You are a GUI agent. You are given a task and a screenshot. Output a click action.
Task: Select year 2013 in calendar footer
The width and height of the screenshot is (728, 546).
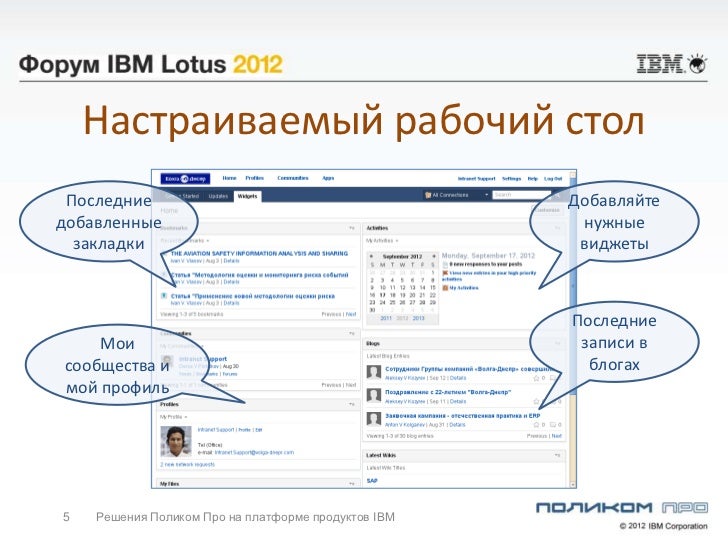coord(418,318)
